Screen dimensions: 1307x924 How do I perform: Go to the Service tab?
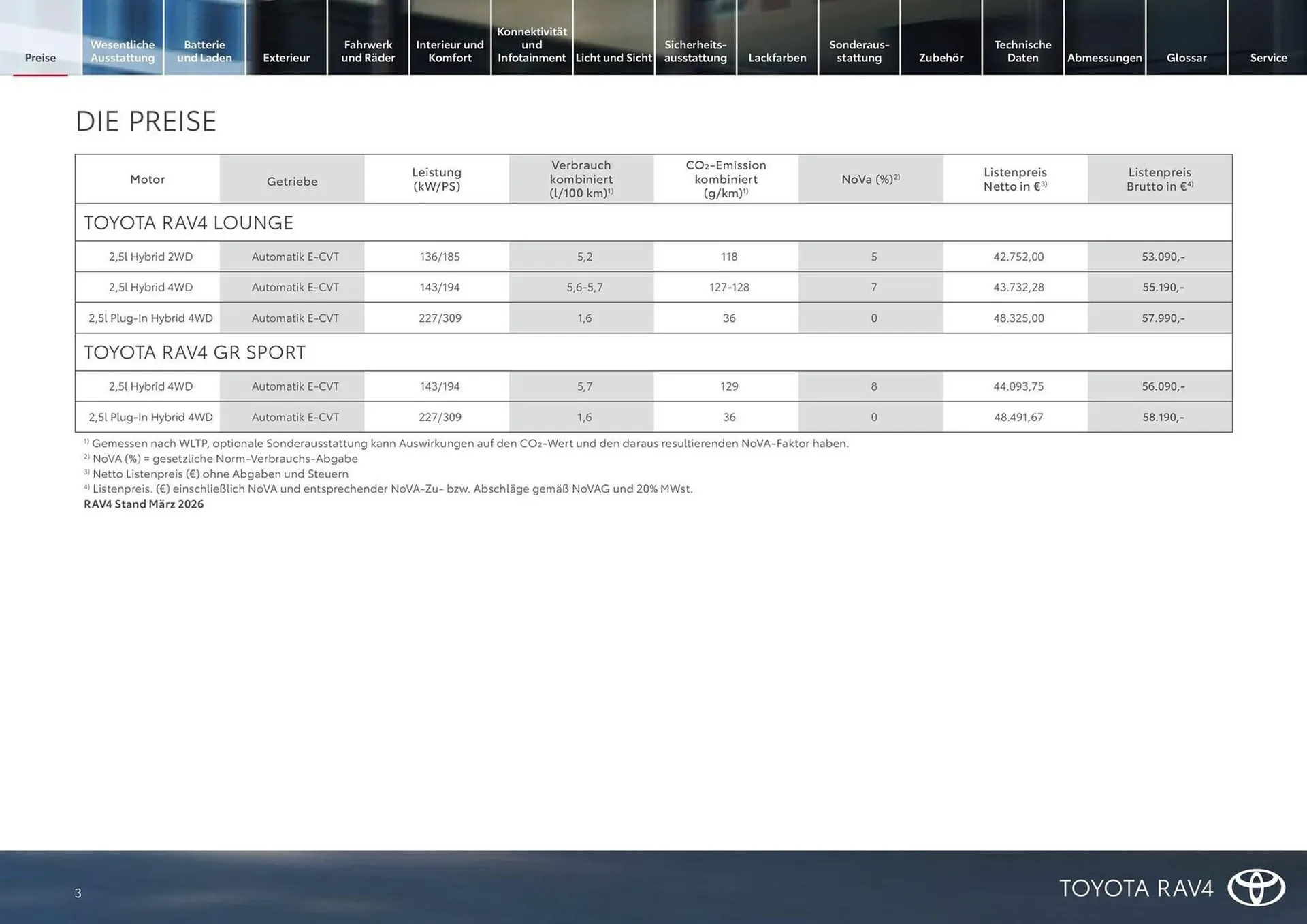pyautogui.click(x=1268, y=57)
